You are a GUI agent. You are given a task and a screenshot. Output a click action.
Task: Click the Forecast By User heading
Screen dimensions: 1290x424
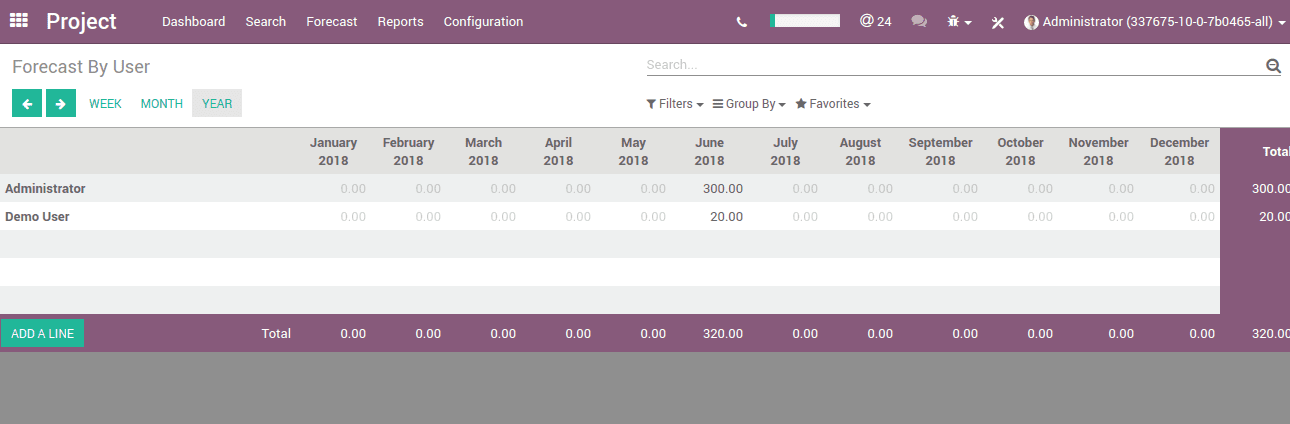coord(81,67)
